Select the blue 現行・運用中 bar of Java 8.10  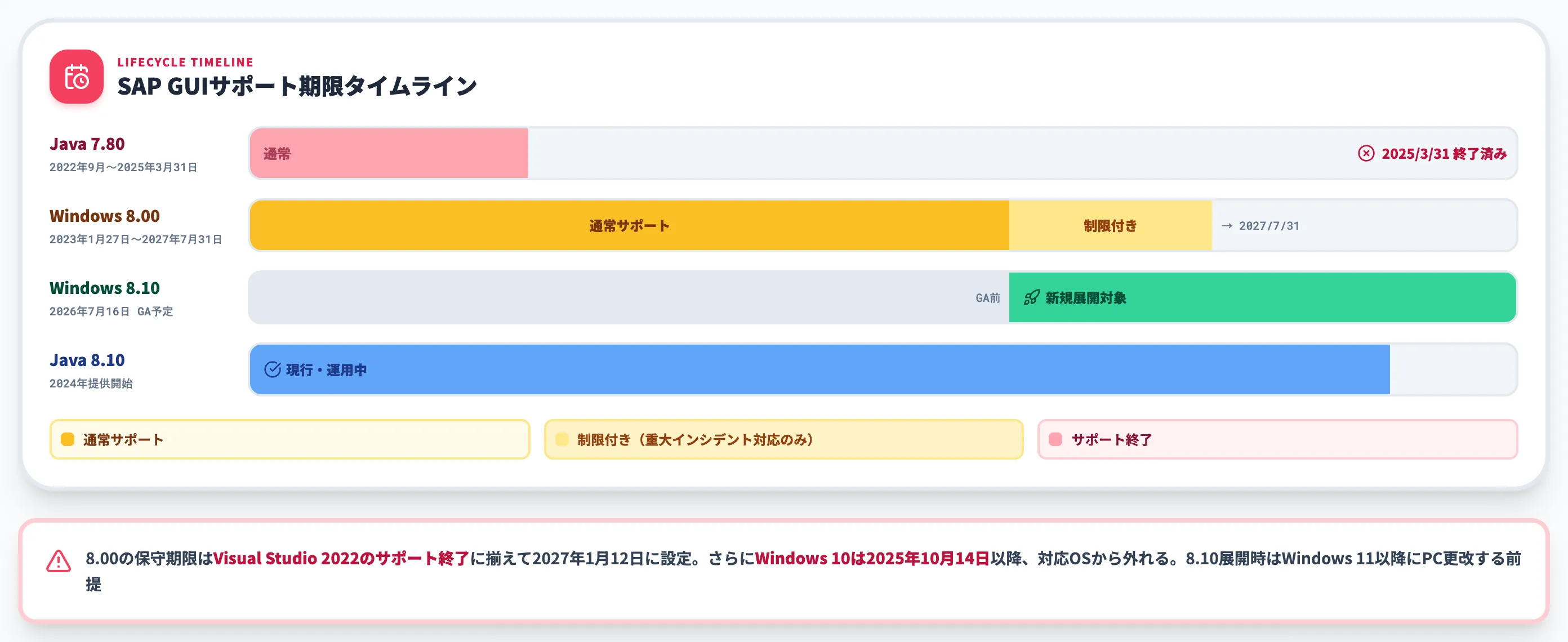click(x=820, y=369)
